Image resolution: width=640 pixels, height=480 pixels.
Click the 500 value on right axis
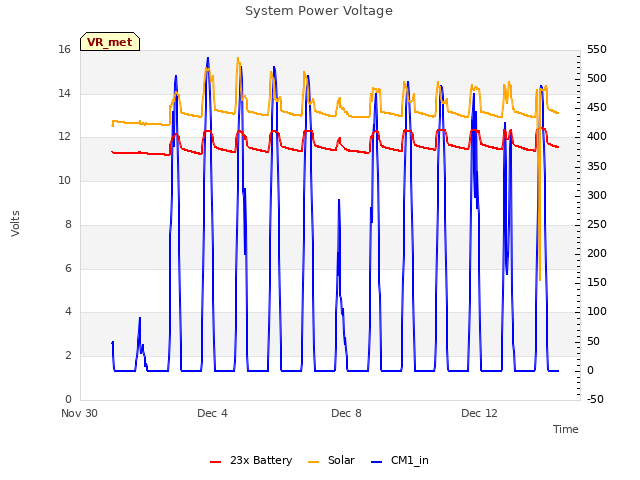(597, 78)
